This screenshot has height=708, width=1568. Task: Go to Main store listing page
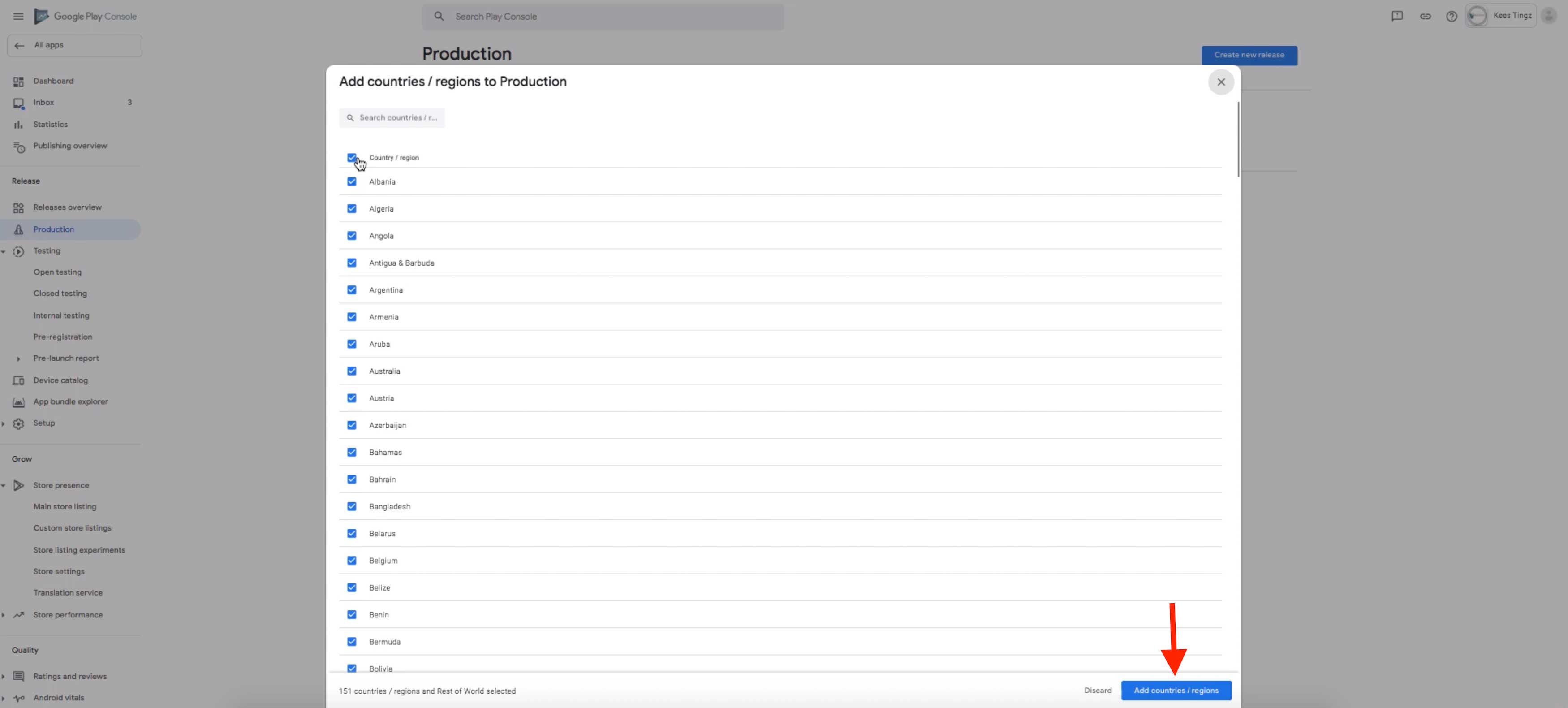(65, 506)
